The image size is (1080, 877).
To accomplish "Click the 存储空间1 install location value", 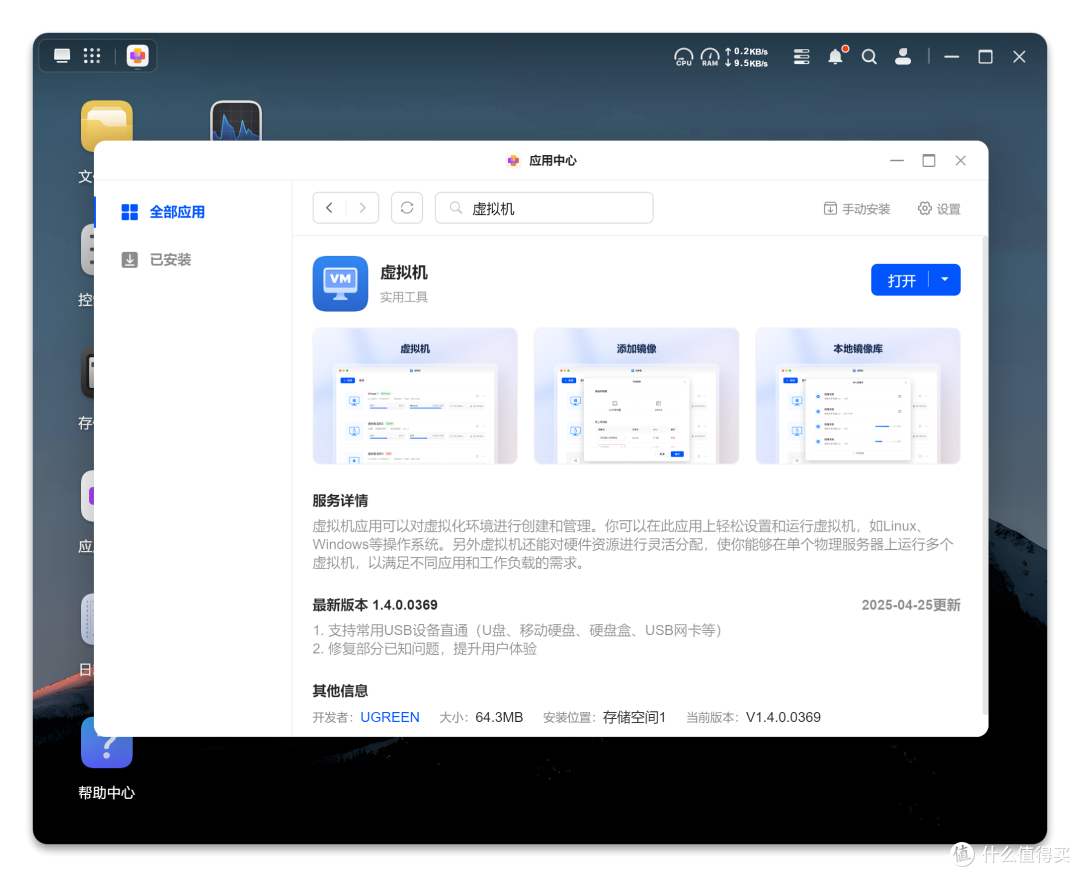I will (x=634, y=718).
